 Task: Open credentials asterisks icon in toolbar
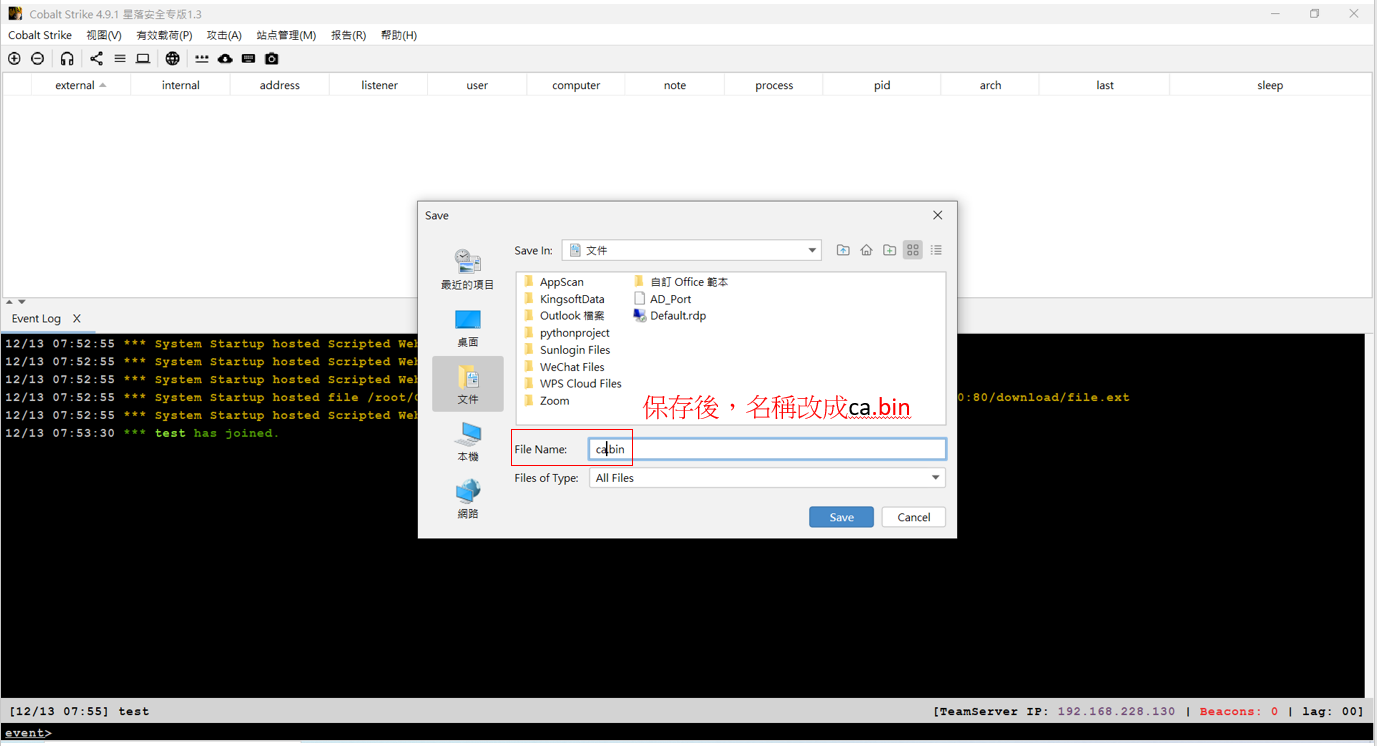(x=201, y=59)
